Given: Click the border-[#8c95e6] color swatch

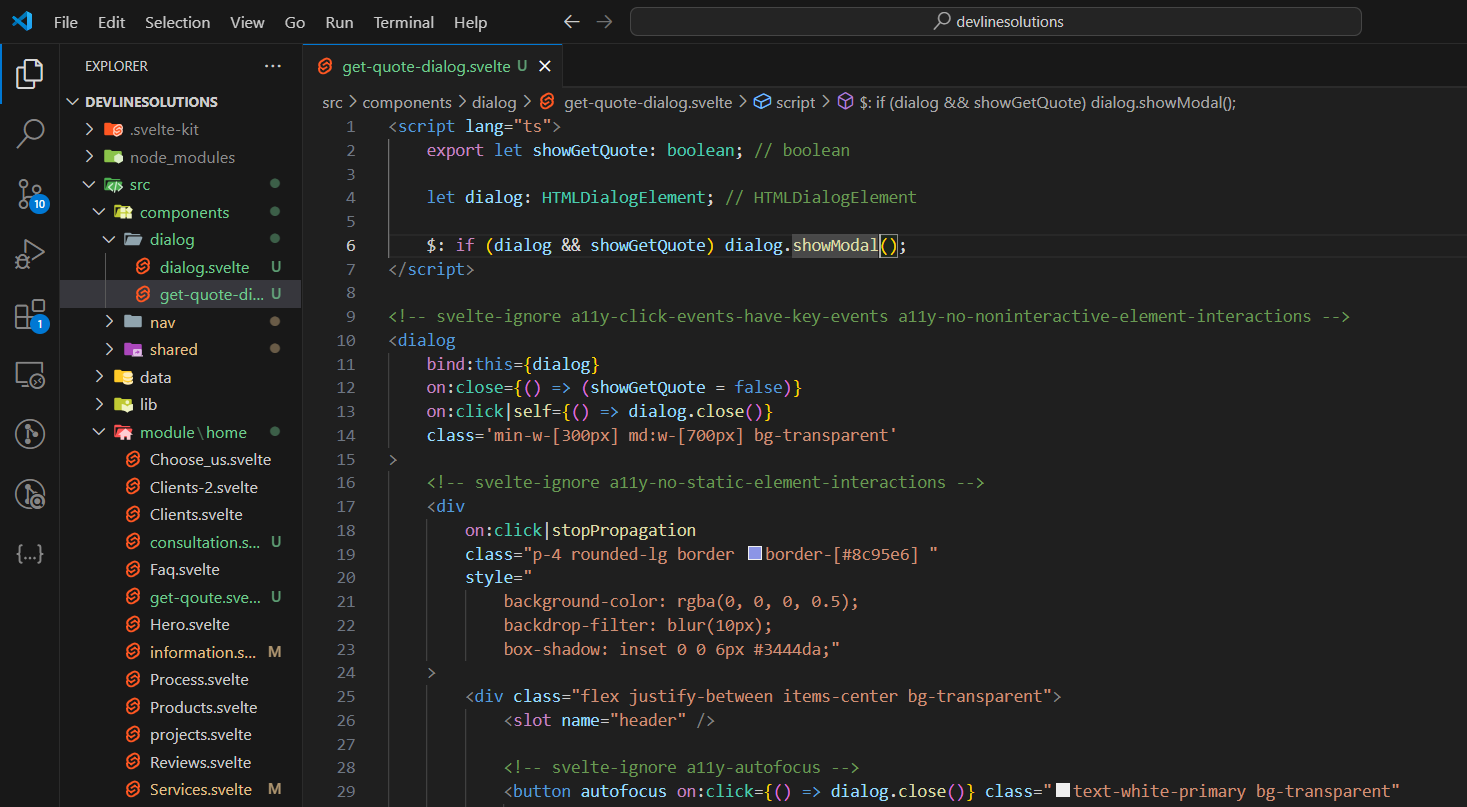Looking at the screenshot, I should point(755,553).
